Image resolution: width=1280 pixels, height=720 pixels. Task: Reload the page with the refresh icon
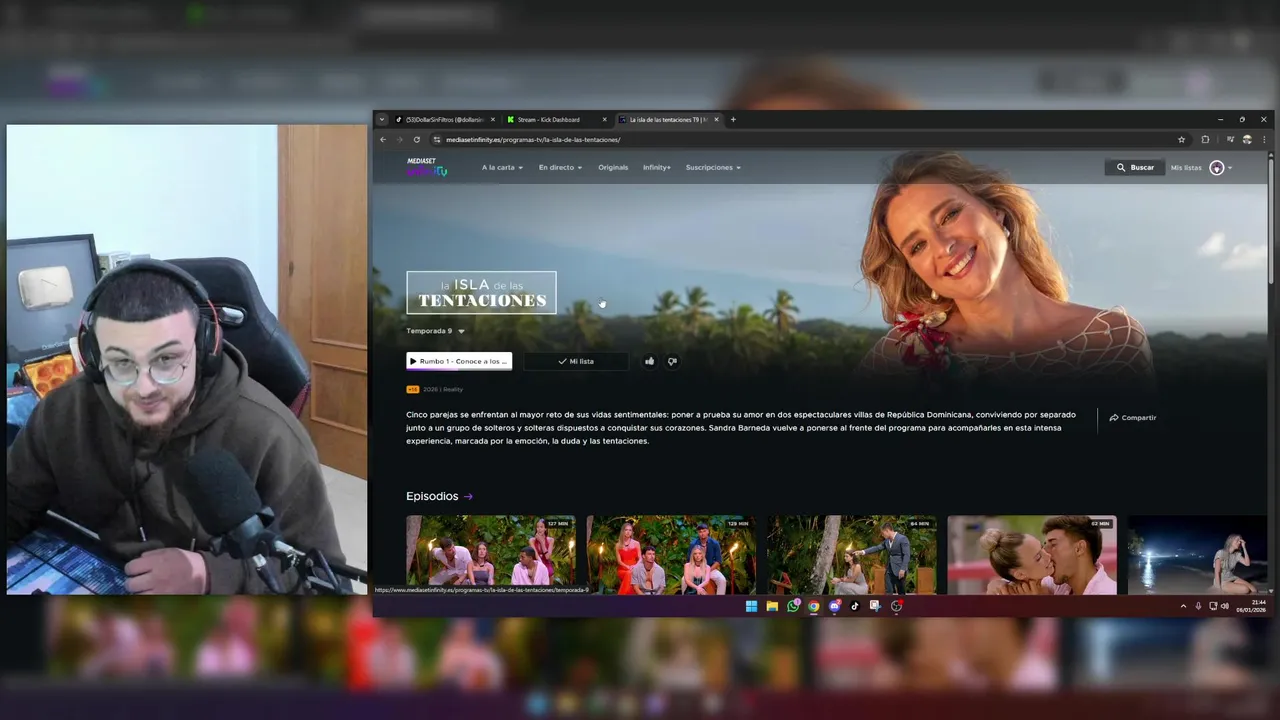417,140
